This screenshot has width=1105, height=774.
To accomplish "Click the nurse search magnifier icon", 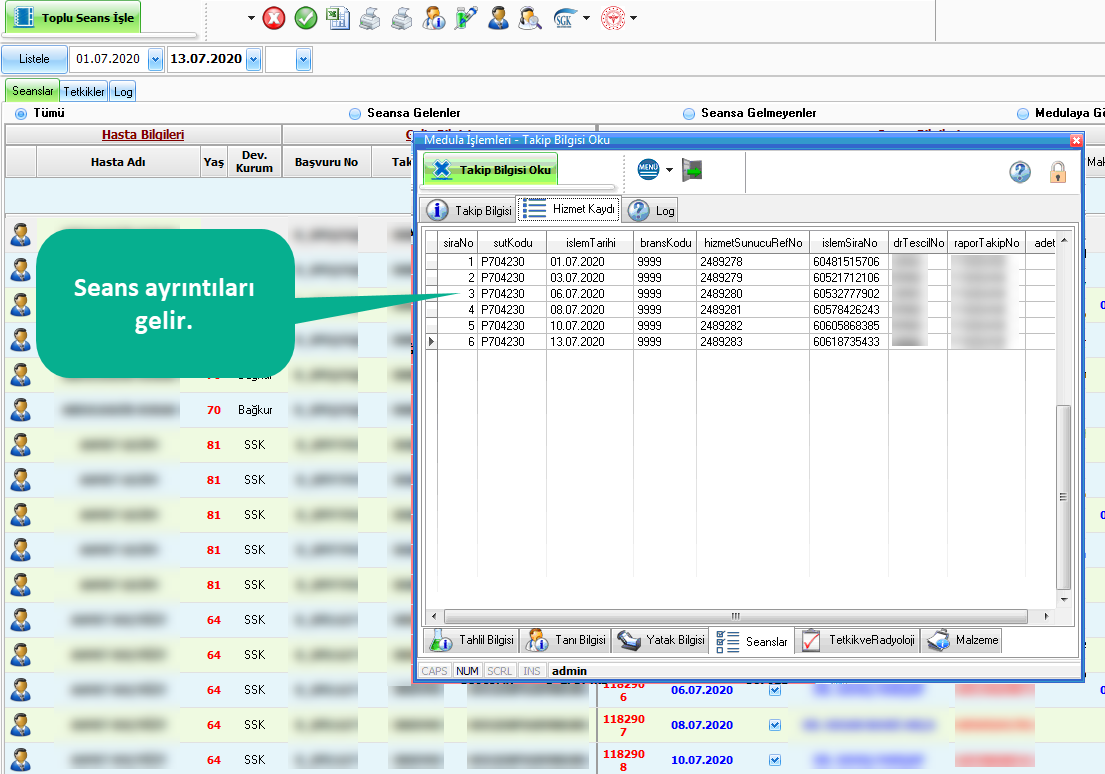I will coord(530,18).
